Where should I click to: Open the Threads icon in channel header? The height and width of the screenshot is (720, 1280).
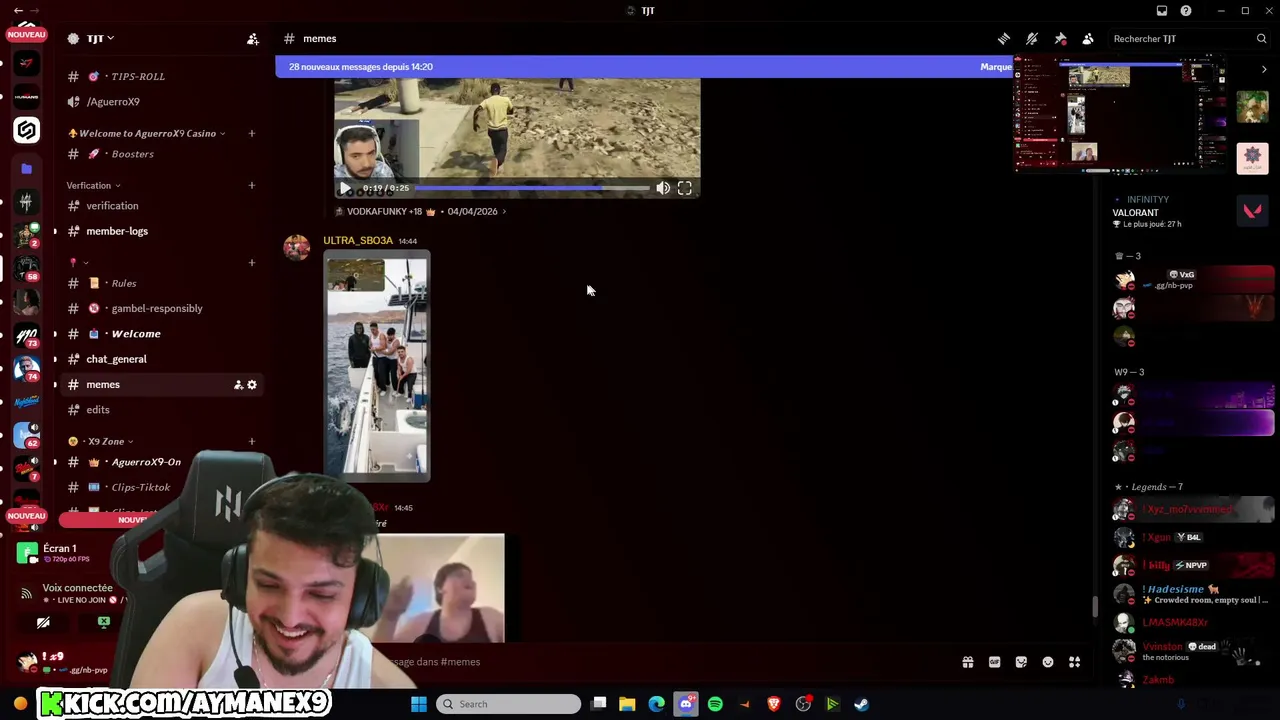1004,39
